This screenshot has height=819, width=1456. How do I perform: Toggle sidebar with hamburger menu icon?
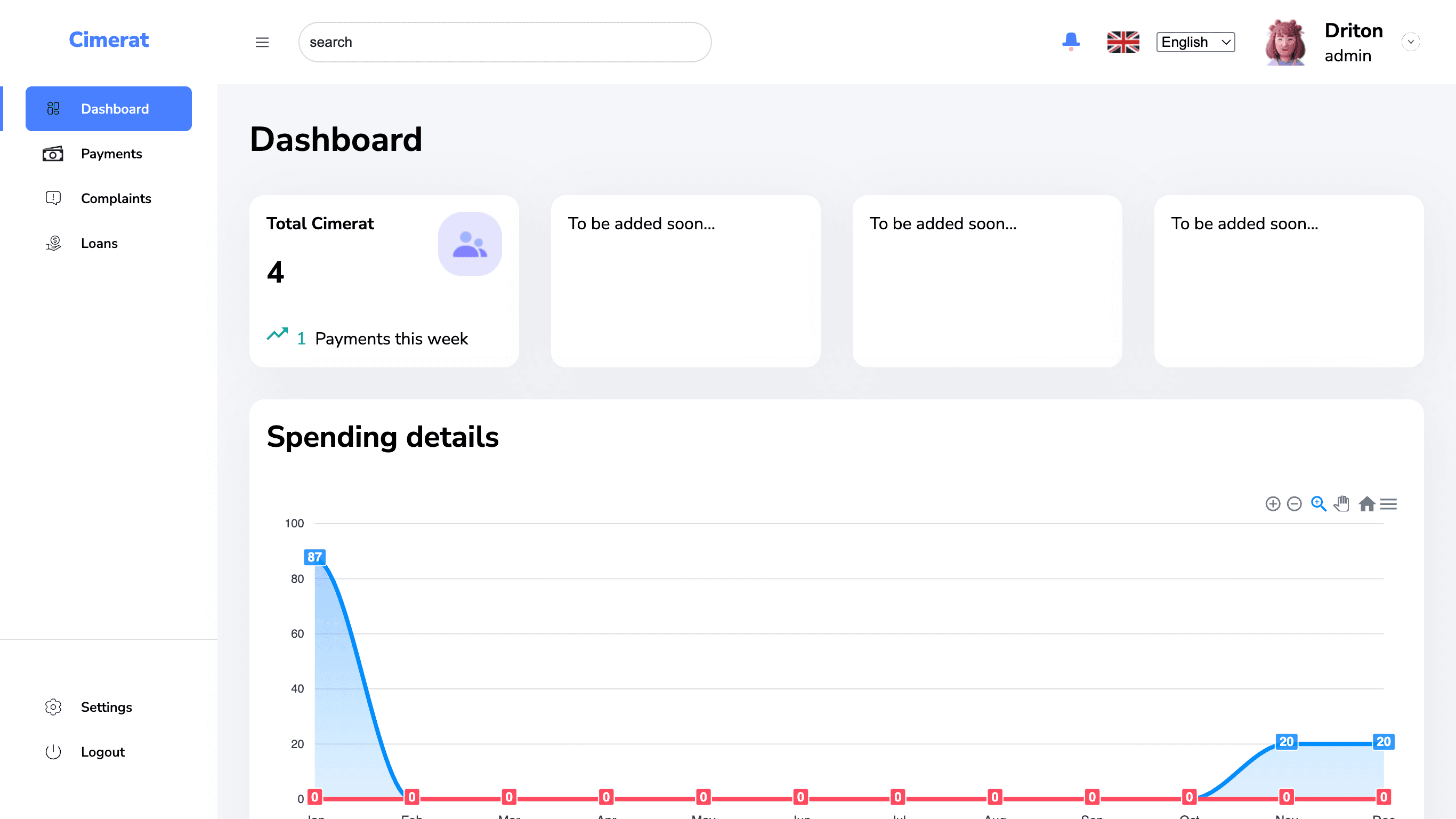(x=262, y=42)
